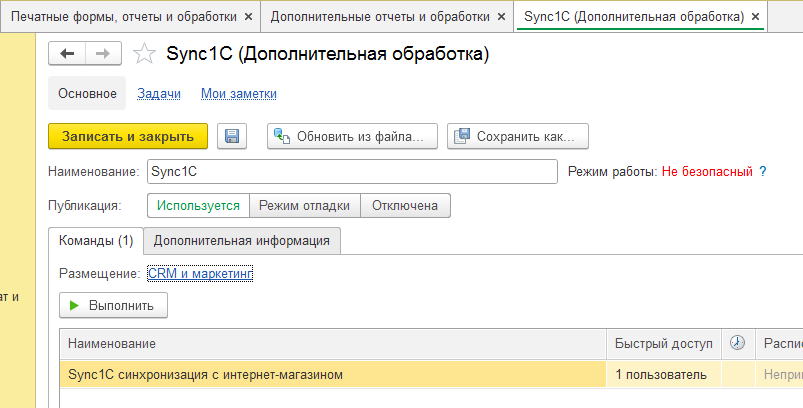Close the Дополнительные отчеты и обработки tab
Viewport: 803px width, 408px height.
coord(500,17)
